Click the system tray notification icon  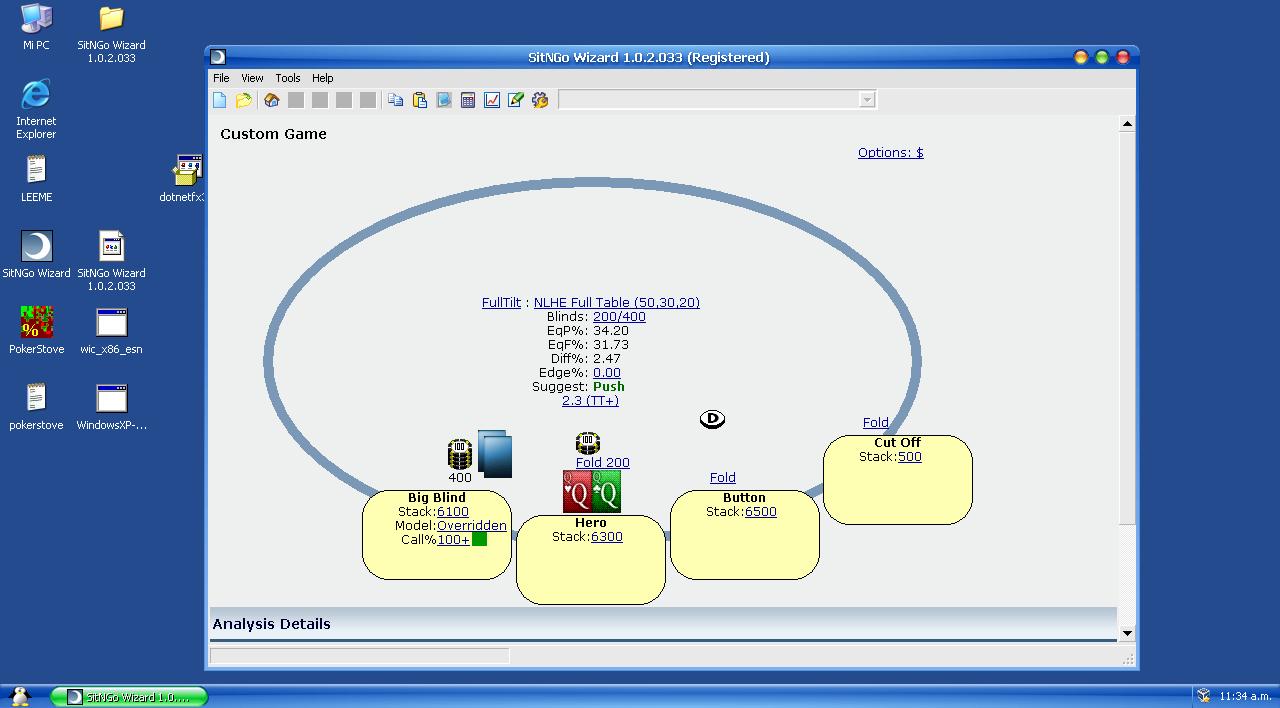click(x=1204, y=696)
